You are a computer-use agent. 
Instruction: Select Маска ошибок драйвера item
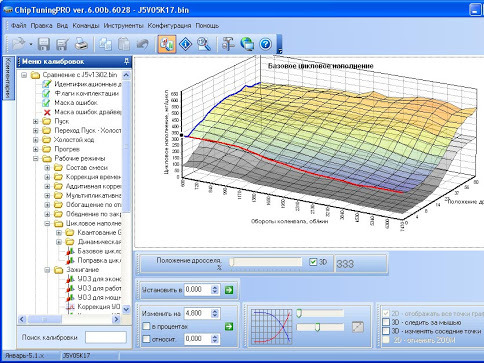click(88, 112)
